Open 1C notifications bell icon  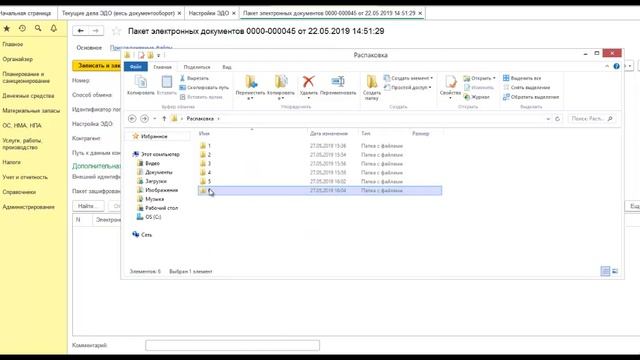pos(53,28)
